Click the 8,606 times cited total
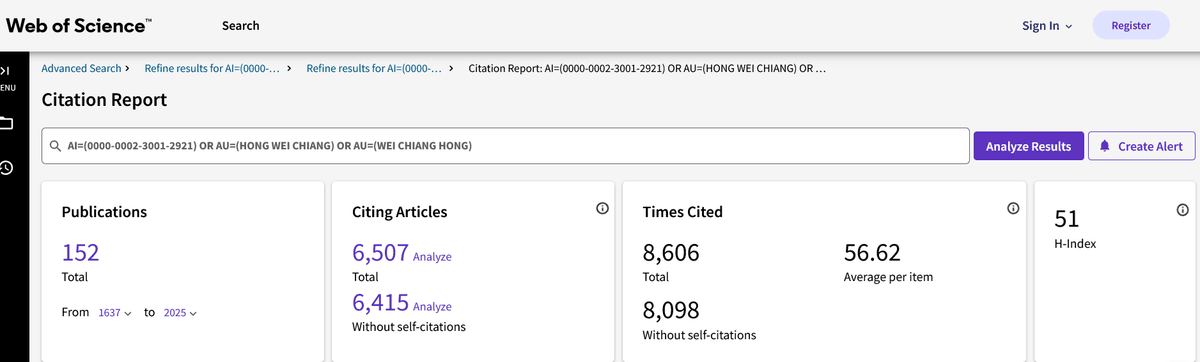 [x=670, y=253]
